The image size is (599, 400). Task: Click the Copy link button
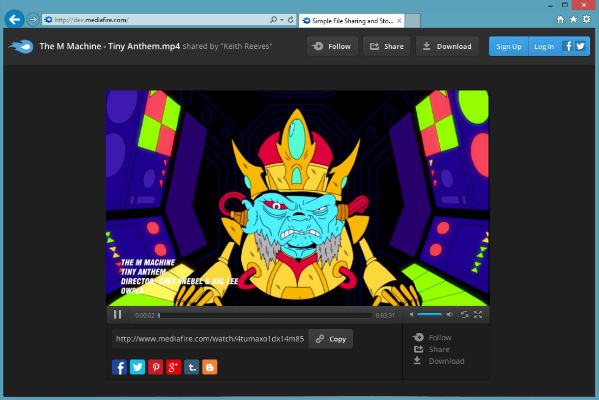tap(331, 339)
